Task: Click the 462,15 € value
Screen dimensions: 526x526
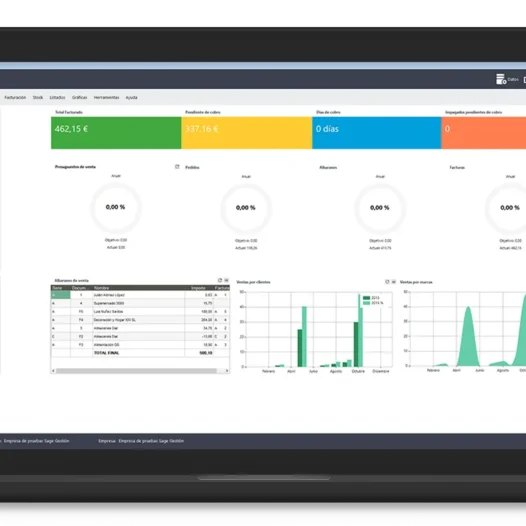Action: point(71,129)
